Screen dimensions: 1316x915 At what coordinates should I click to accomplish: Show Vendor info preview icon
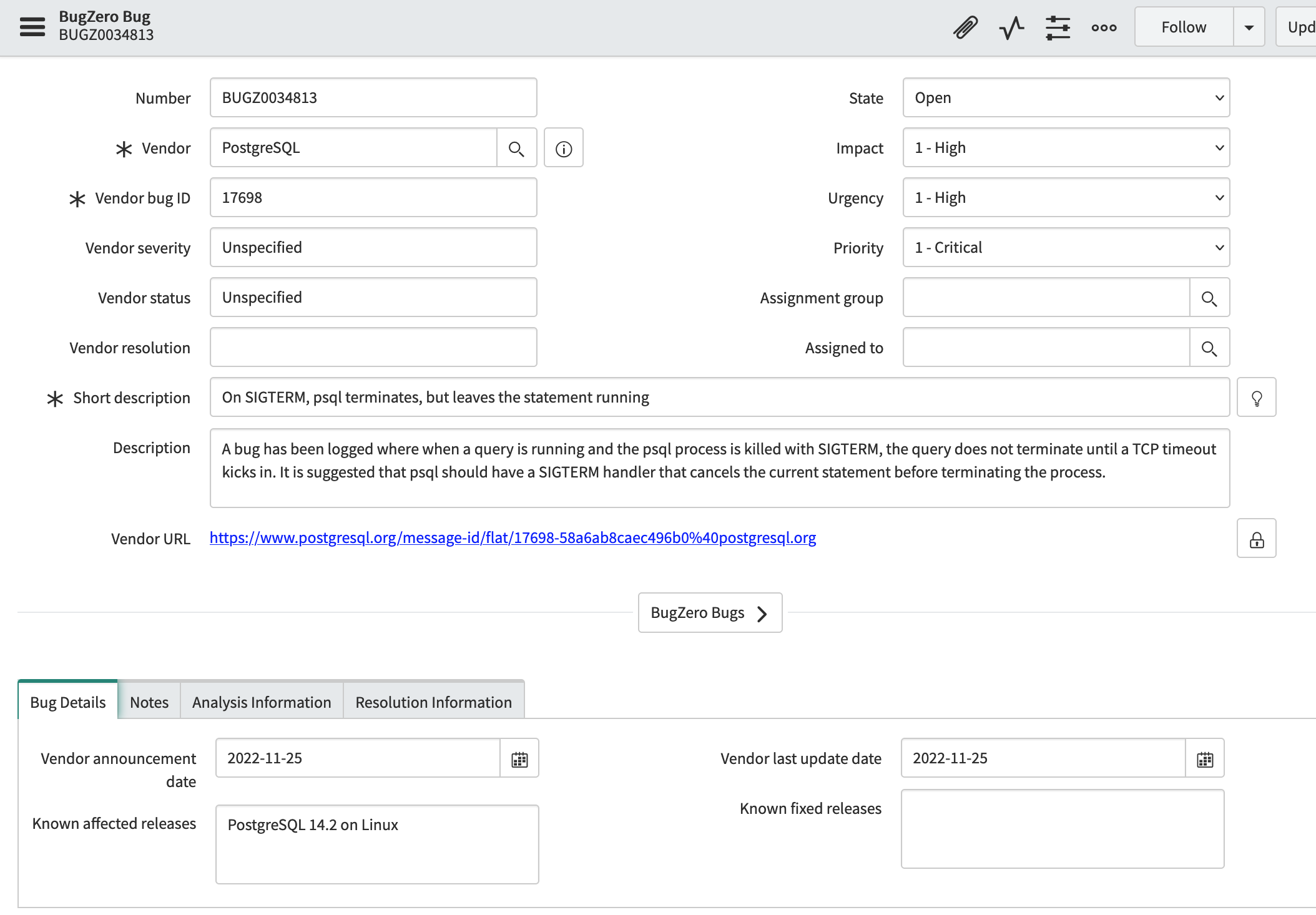[x=564, y=149]
